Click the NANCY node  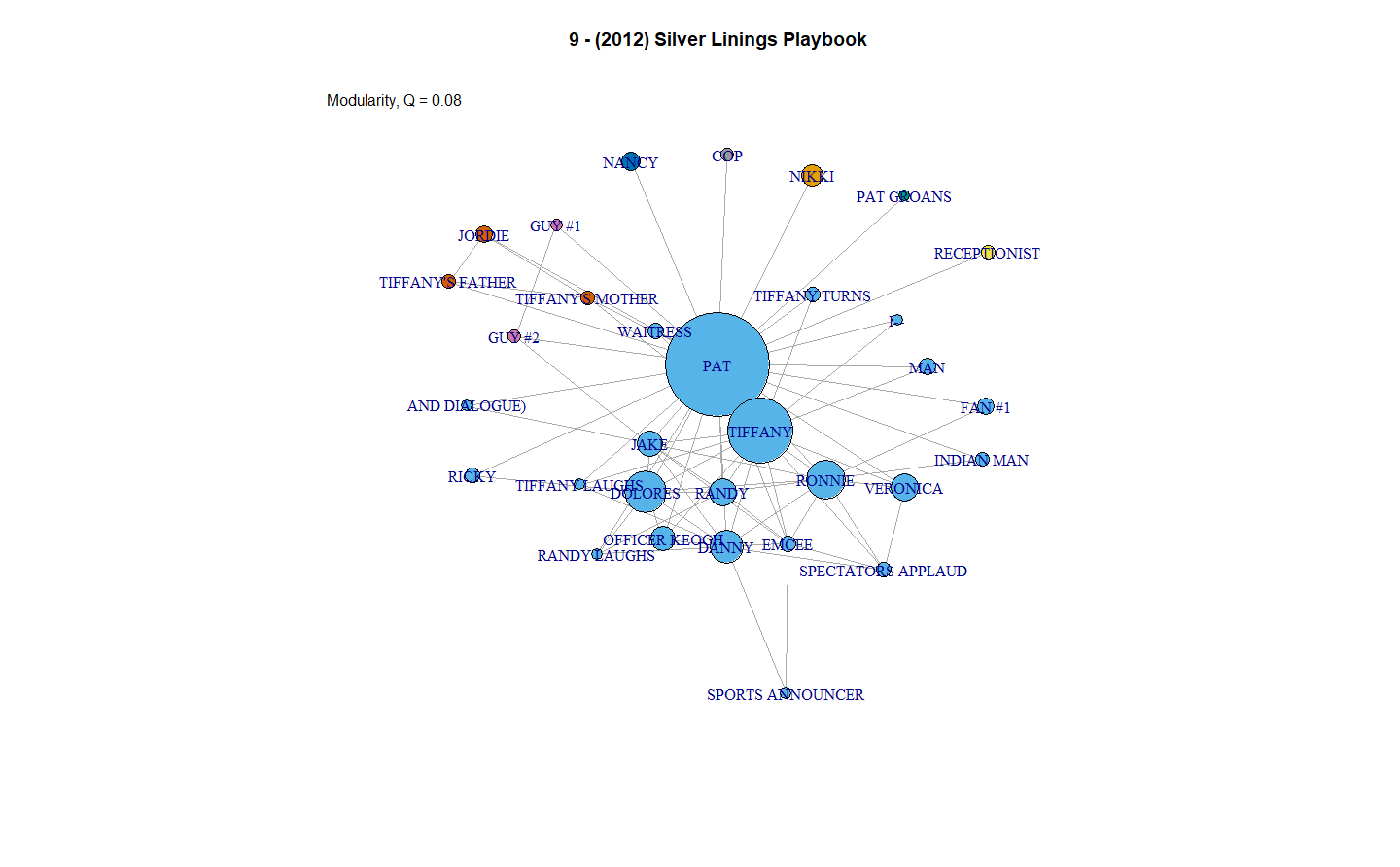(x=631, y=161)
